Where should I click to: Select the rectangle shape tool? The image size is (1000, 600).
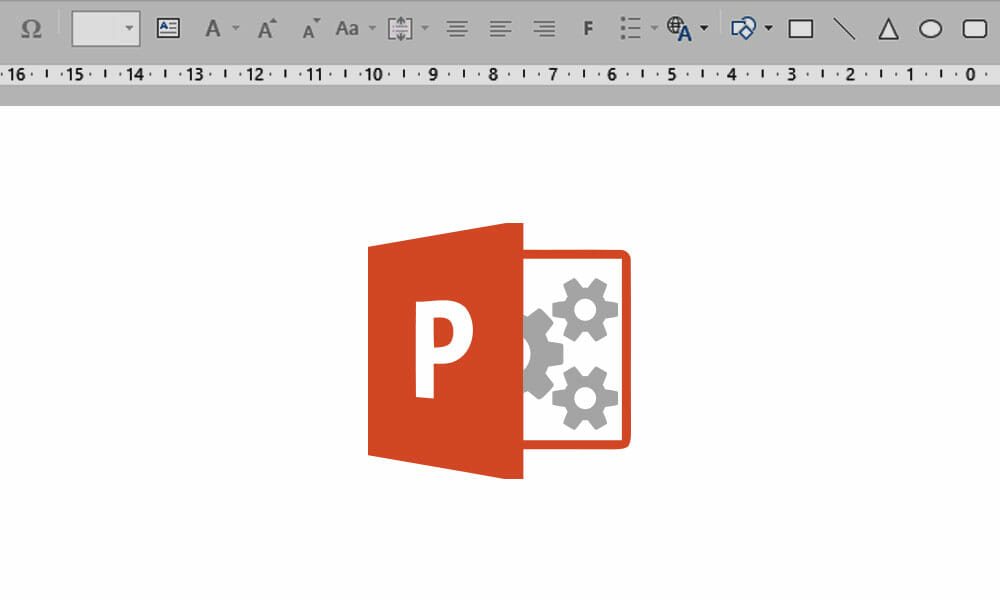click(801, 29)
